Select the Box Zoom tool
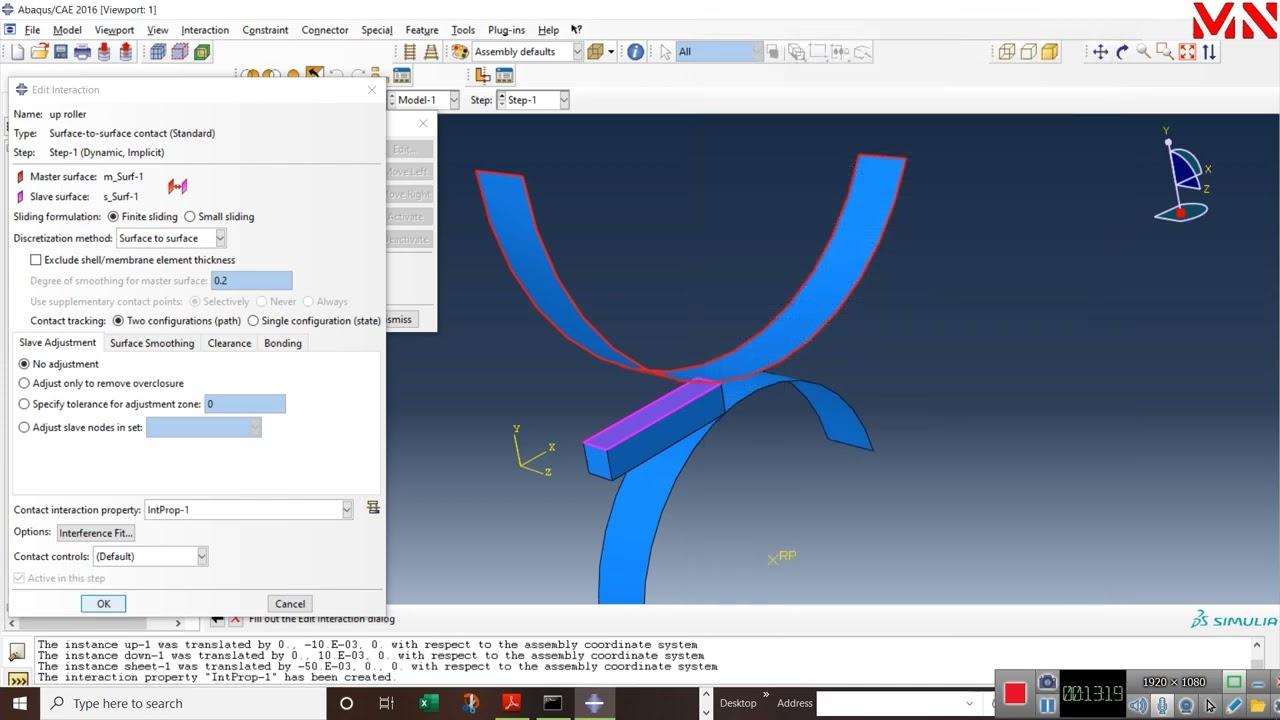Screen dimensions: 1280x720 click(x=1165, y=52)
